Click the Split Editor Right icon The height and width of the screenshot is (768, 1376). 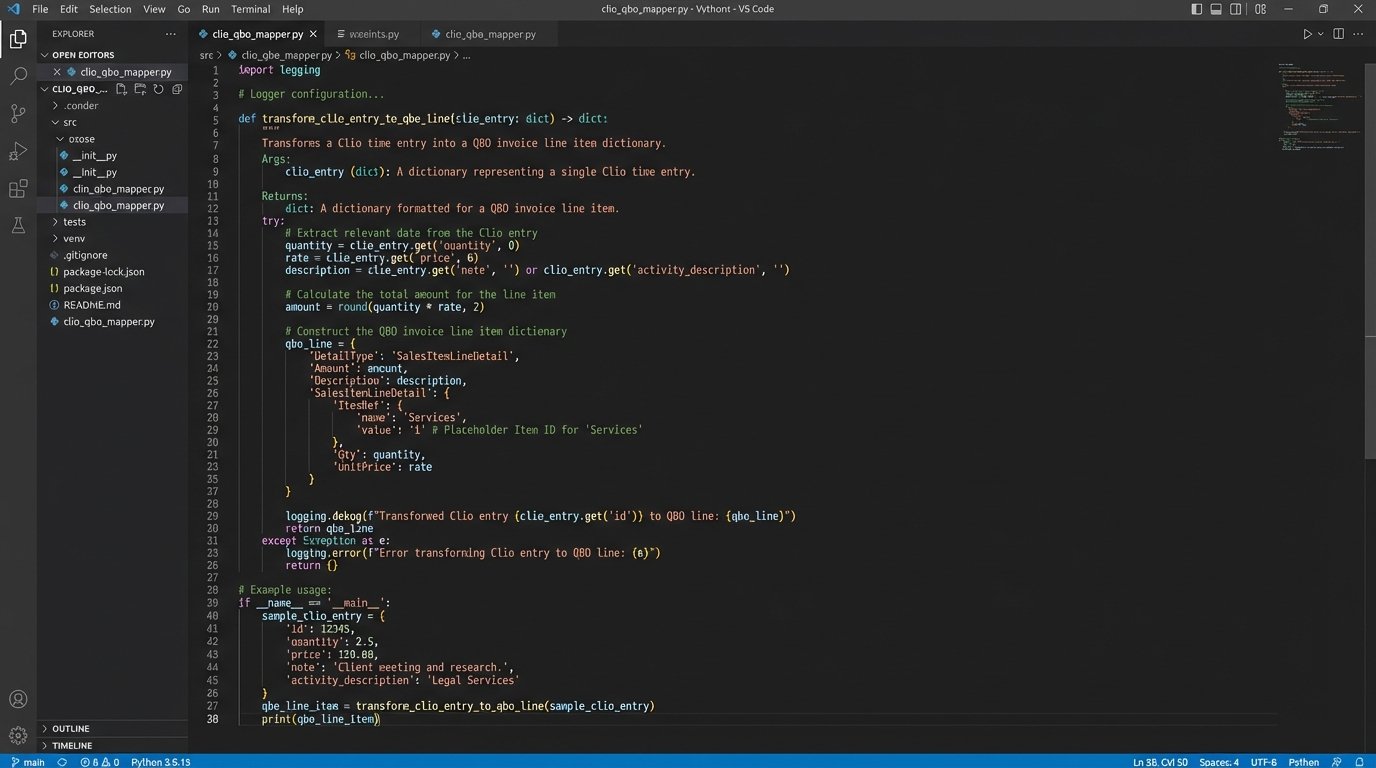pos(1338,34)
